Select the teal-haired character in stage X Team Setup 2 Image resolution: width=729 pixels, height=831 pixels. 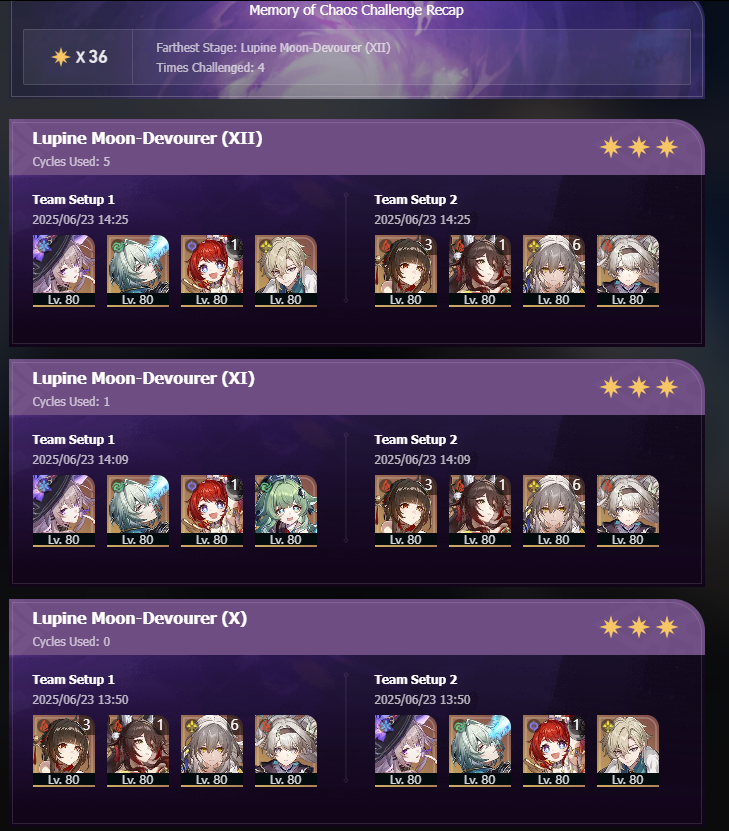(x=480, y=751)
